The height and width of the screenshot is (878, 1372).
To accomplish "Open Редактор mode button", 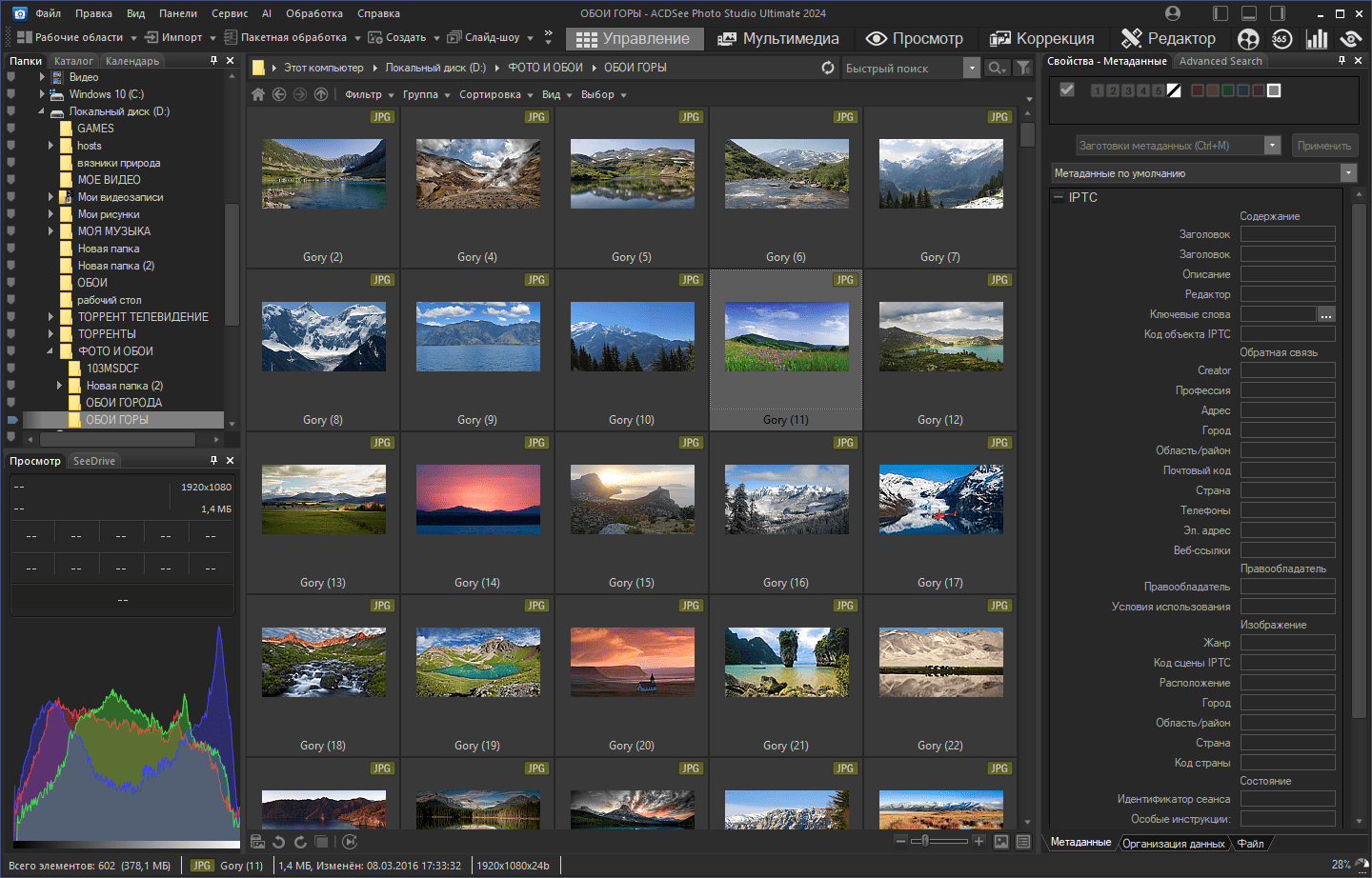I will click(x=1169, y=39).
